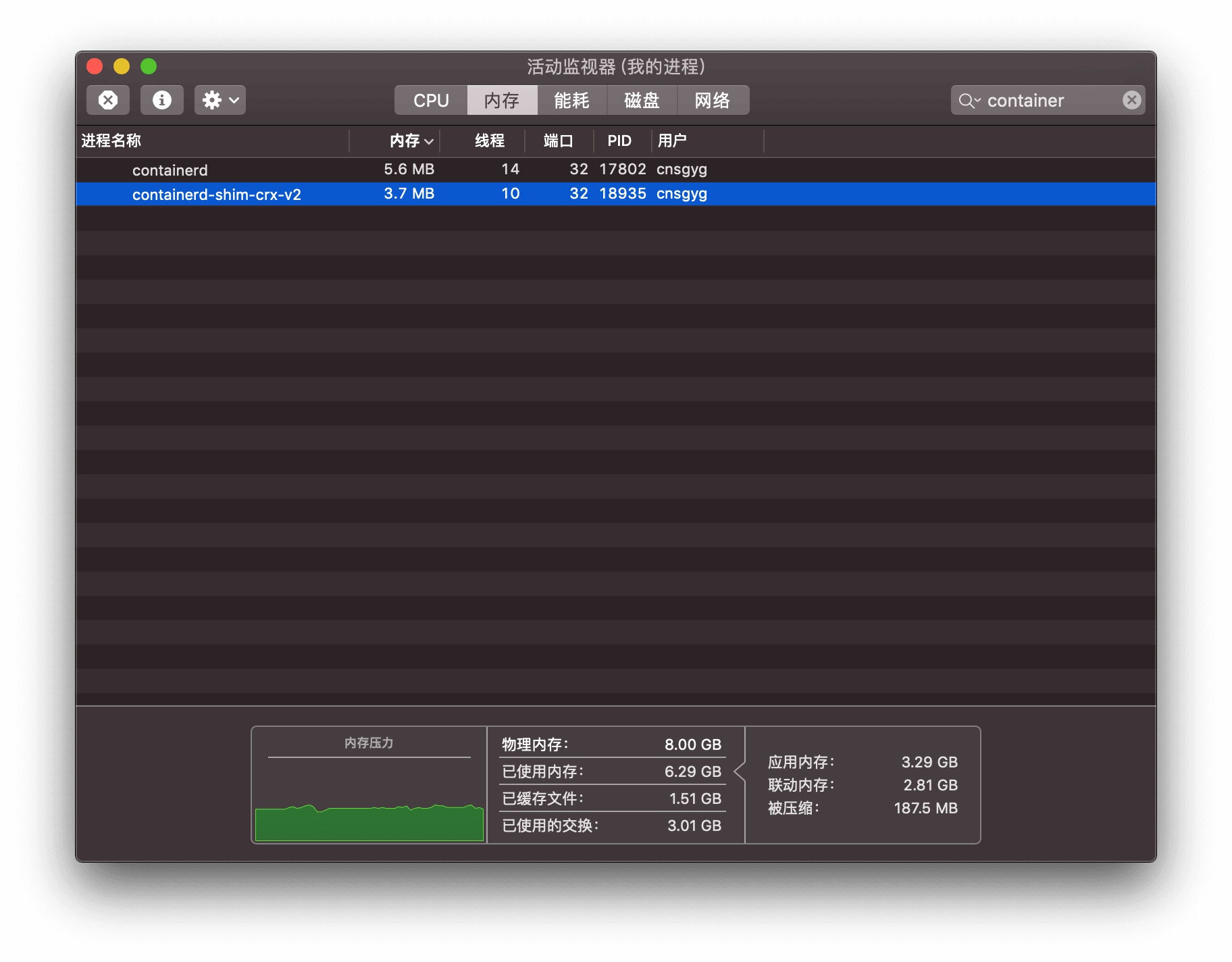Viewport: 1232px width, 962px height.
Task: Minimize the window with yellow button
Action: point(122,66)
